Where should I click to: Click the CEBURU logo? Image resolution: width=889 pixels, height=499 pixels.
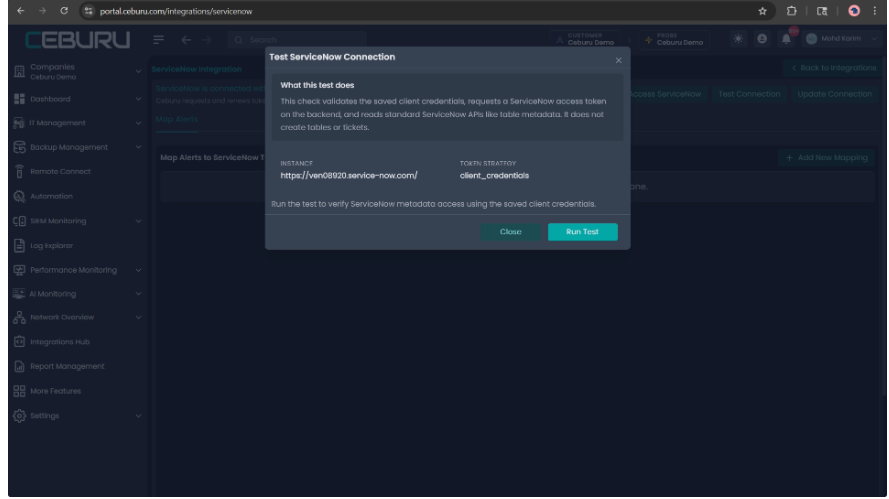click(78, 40)
